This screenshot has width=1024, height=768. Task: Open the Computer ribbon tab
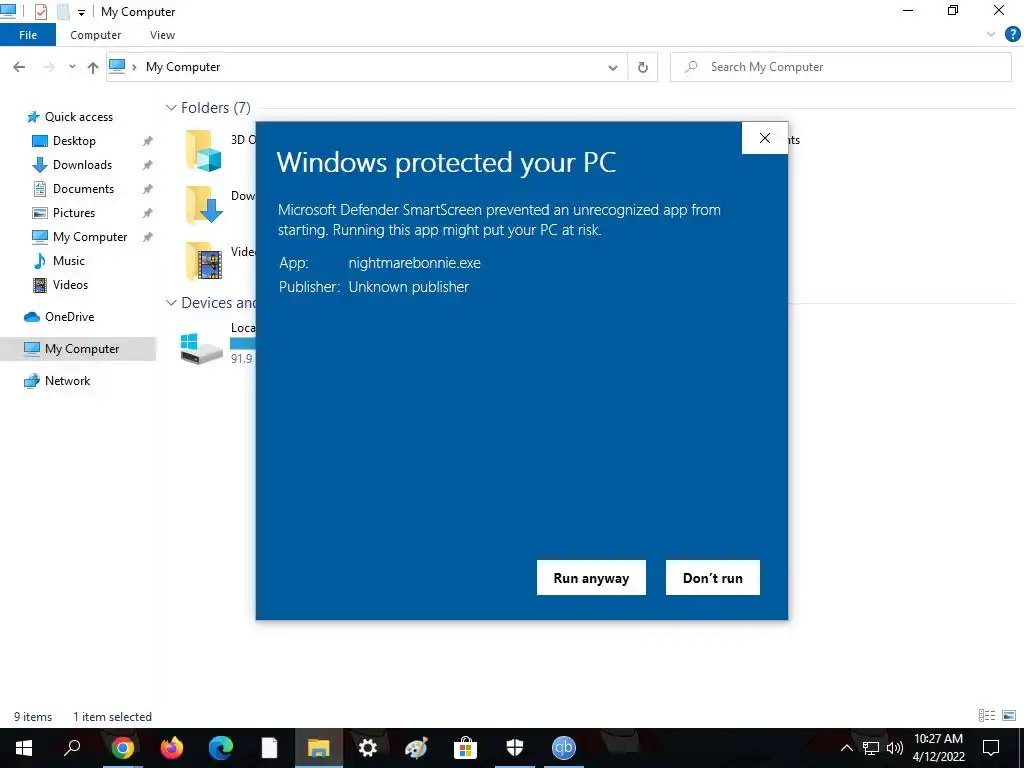95,35
